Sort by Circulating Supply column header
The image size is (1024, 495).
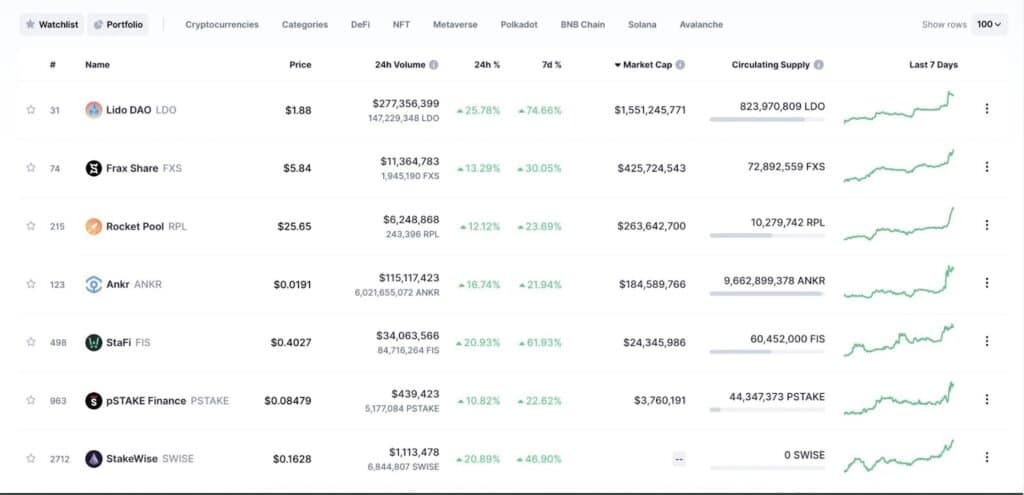click(x=771, y=65)
